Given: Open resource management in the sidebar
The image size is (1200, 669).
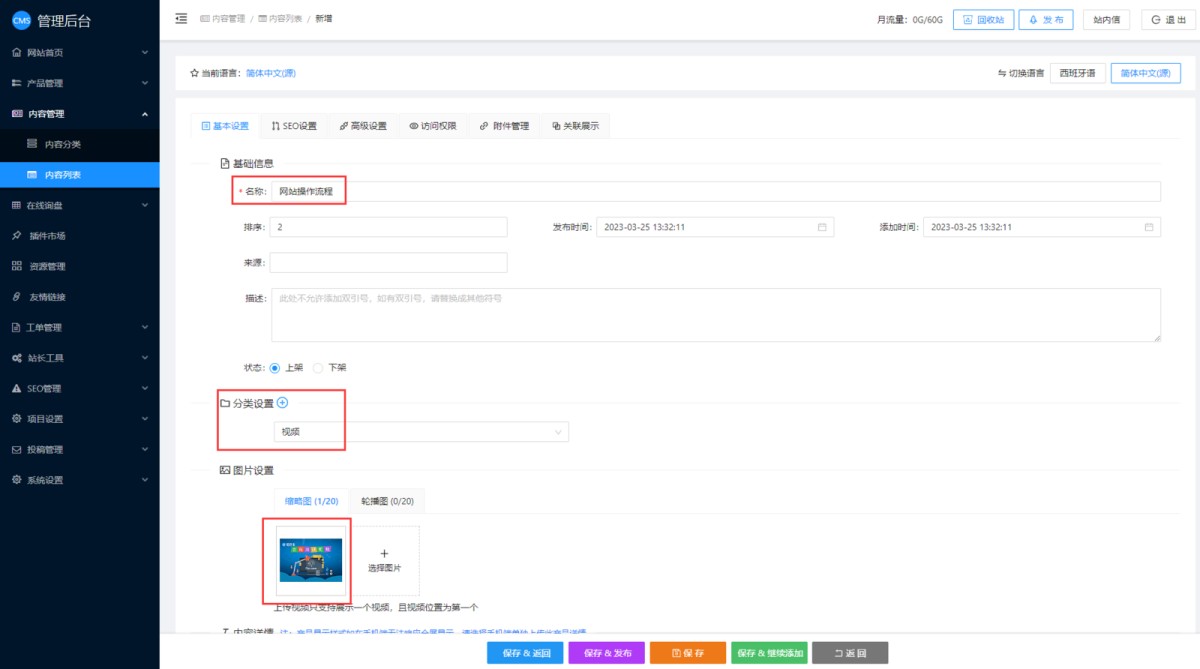Looking at the screenshot, I should (47, 266).
